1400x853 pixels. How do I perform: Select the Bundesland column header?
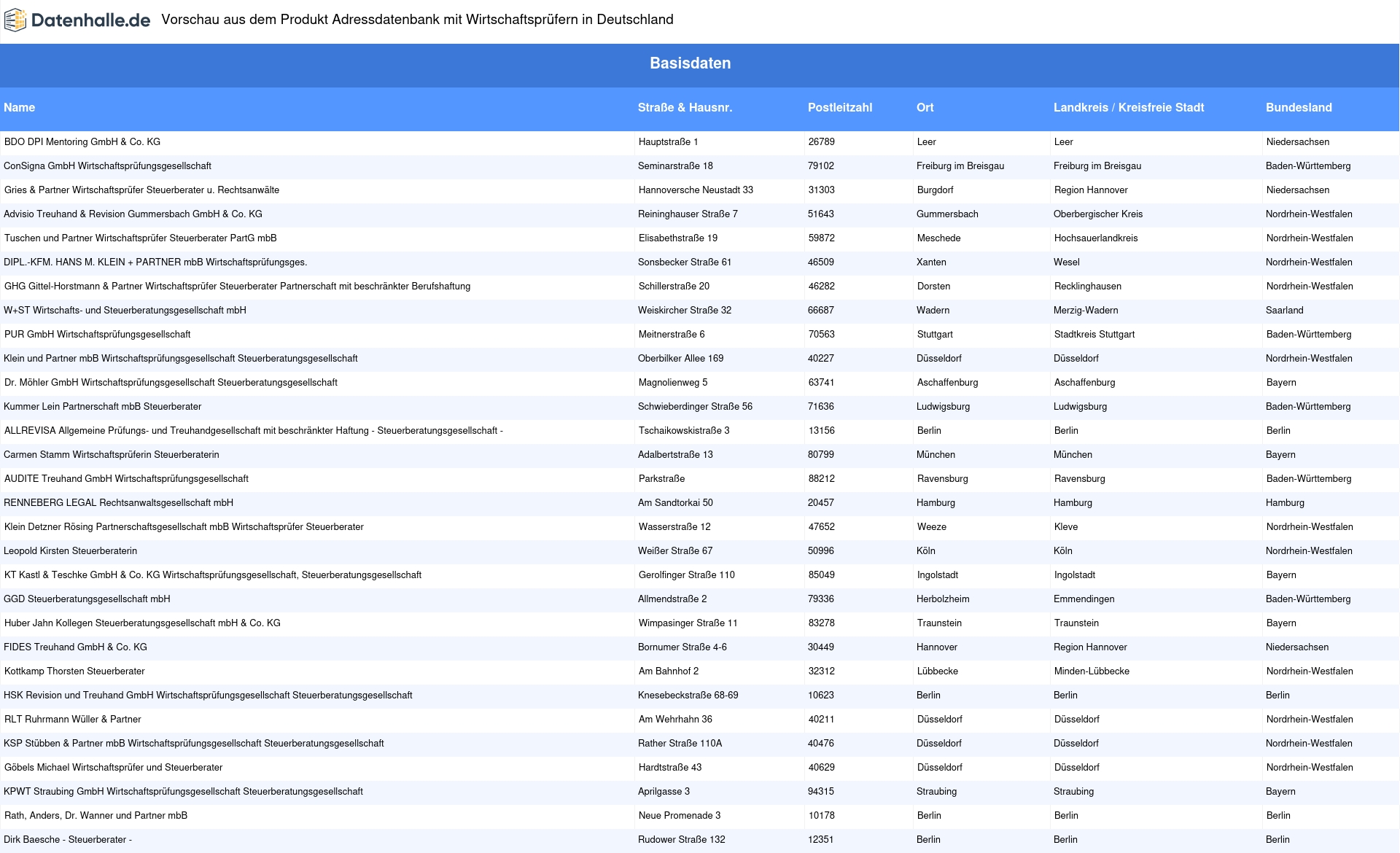click(1299, 108)
